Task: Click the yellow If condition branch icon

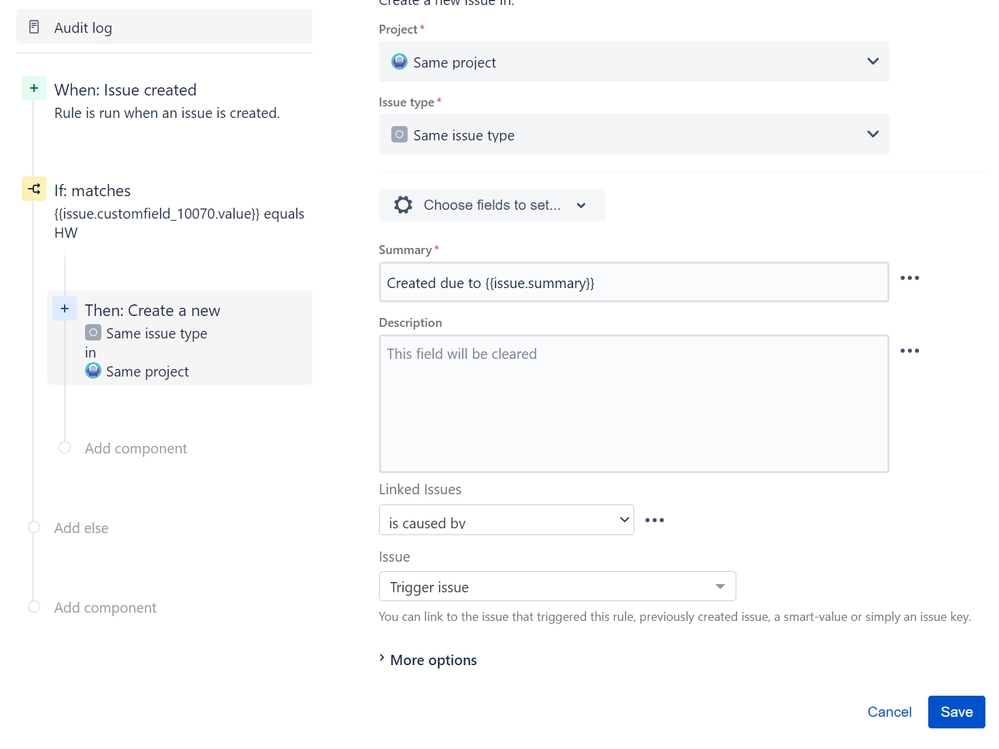Action: tap(34, 189)
